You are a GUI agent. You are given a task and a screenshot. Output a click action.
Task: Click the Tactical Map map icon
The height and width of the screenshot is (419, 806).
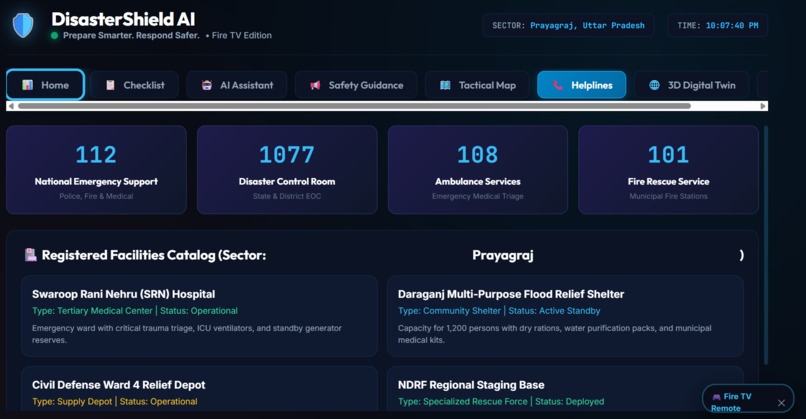[445, 85]
